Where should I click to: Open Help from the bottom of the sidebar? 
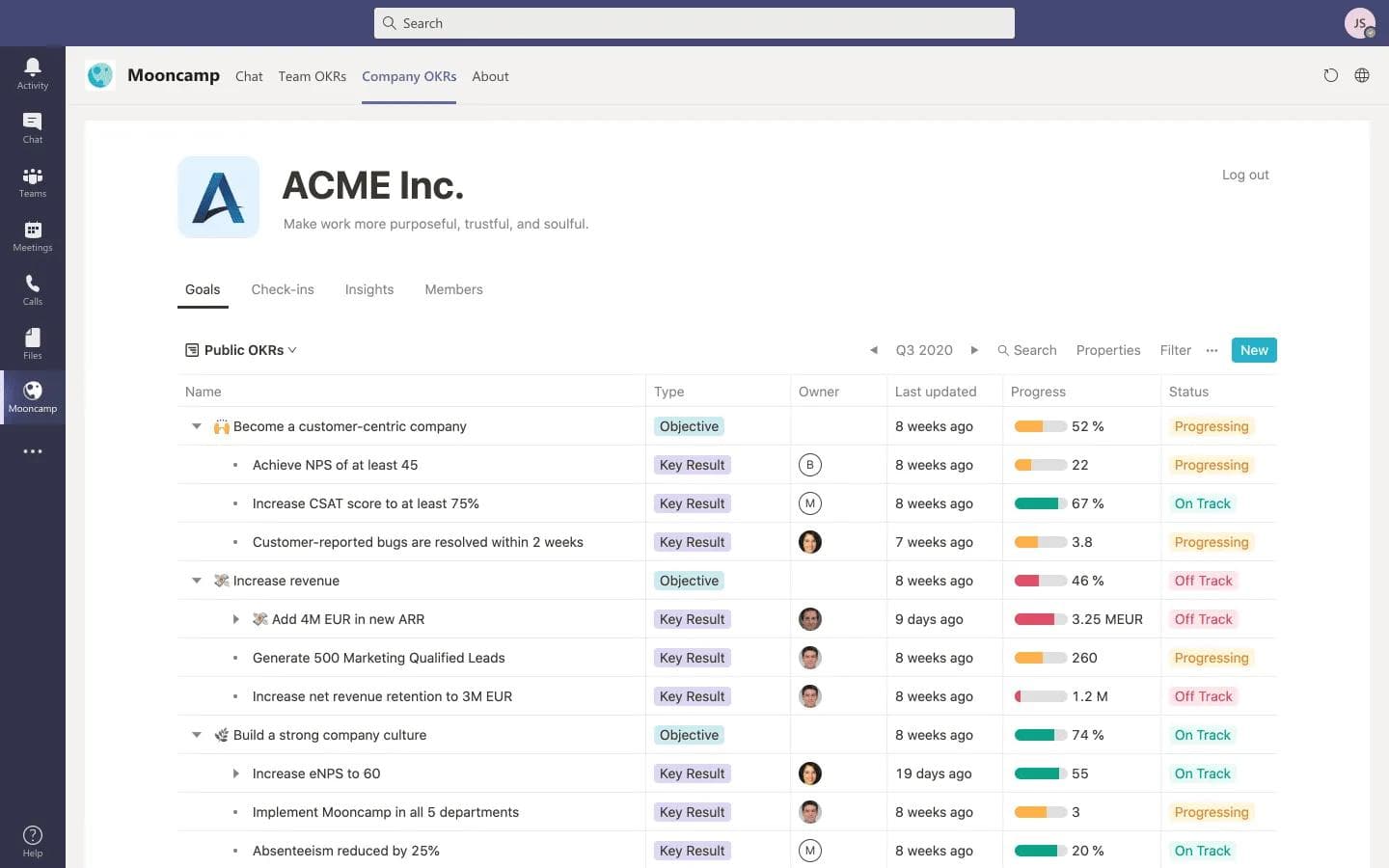32,838
